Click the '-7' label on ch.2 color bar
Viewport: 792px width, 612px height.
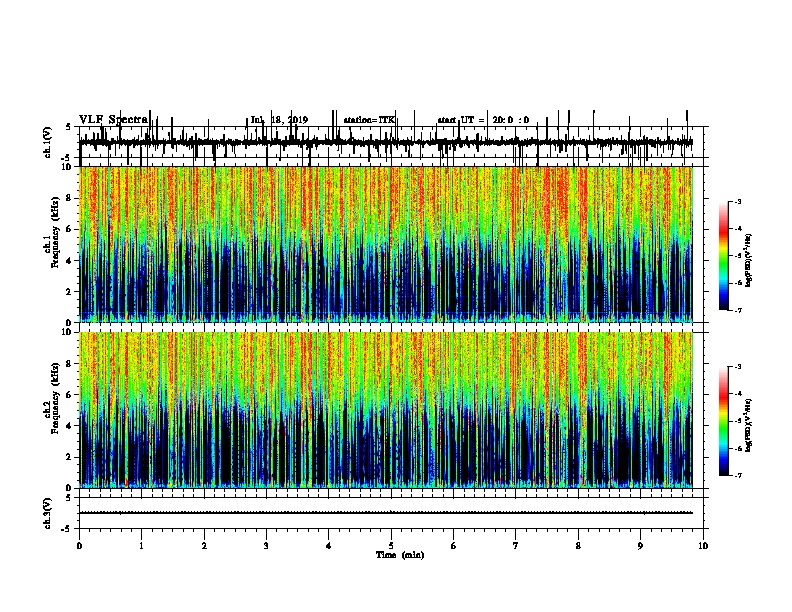737,475
